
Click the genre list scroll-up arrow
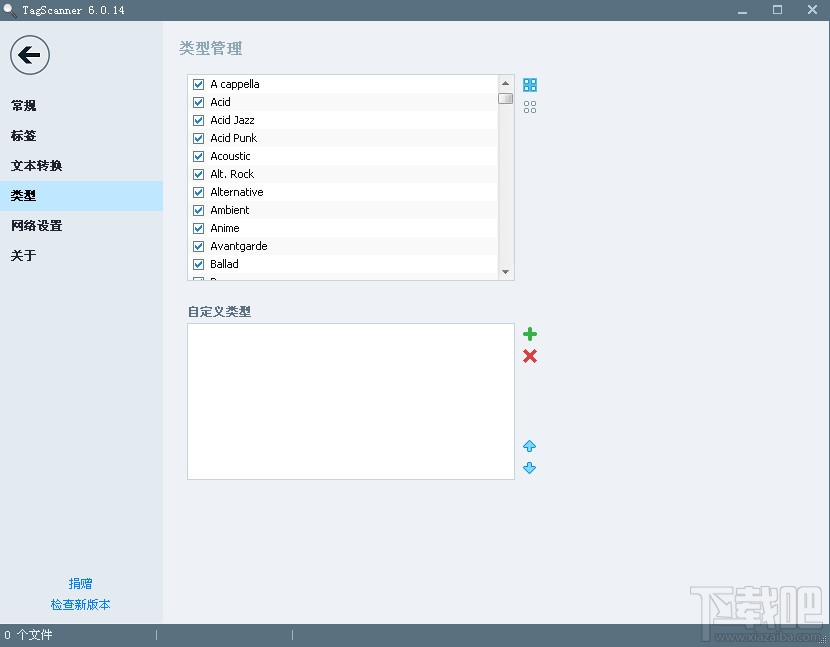[505, 84]
